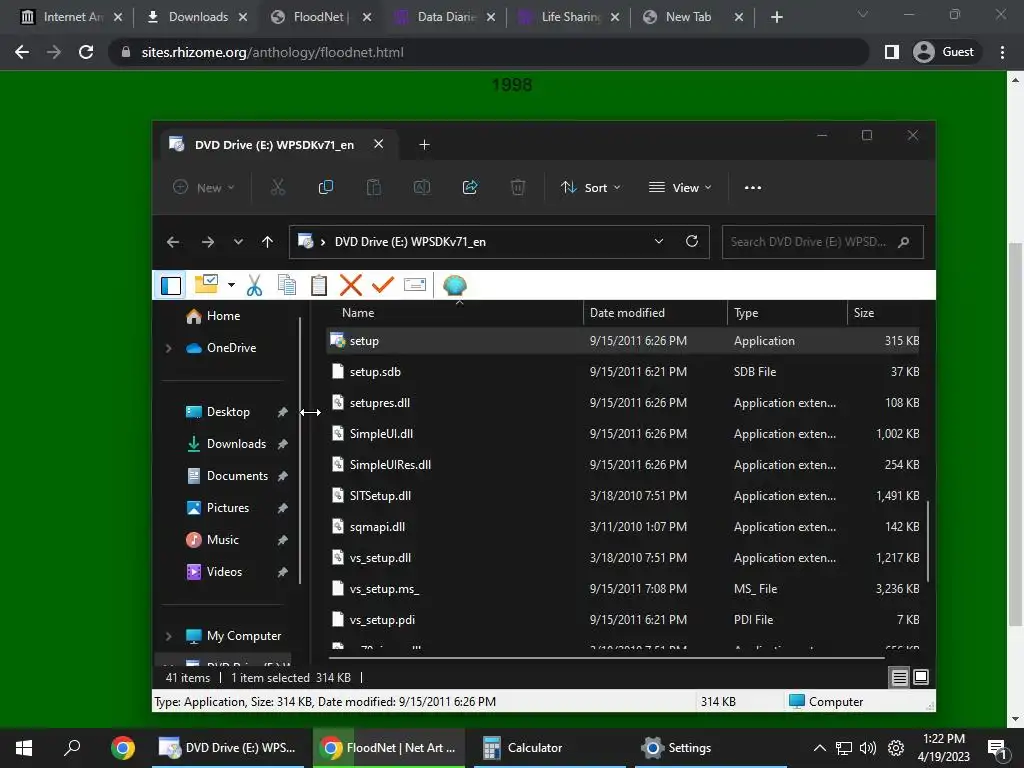Switch to the Downloads browser tab
The image size is (1024, 768).
point(196,17)
